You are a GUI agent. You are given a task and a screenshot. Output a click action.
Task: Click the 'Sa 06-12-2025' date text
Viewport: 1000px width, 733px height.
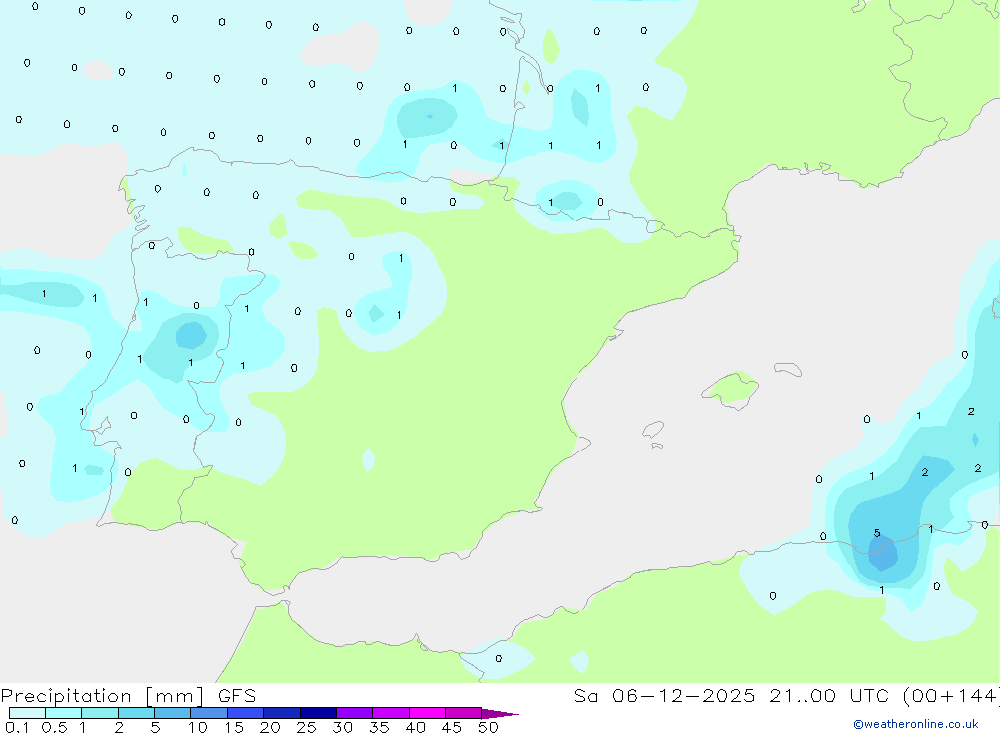[664, 695]
